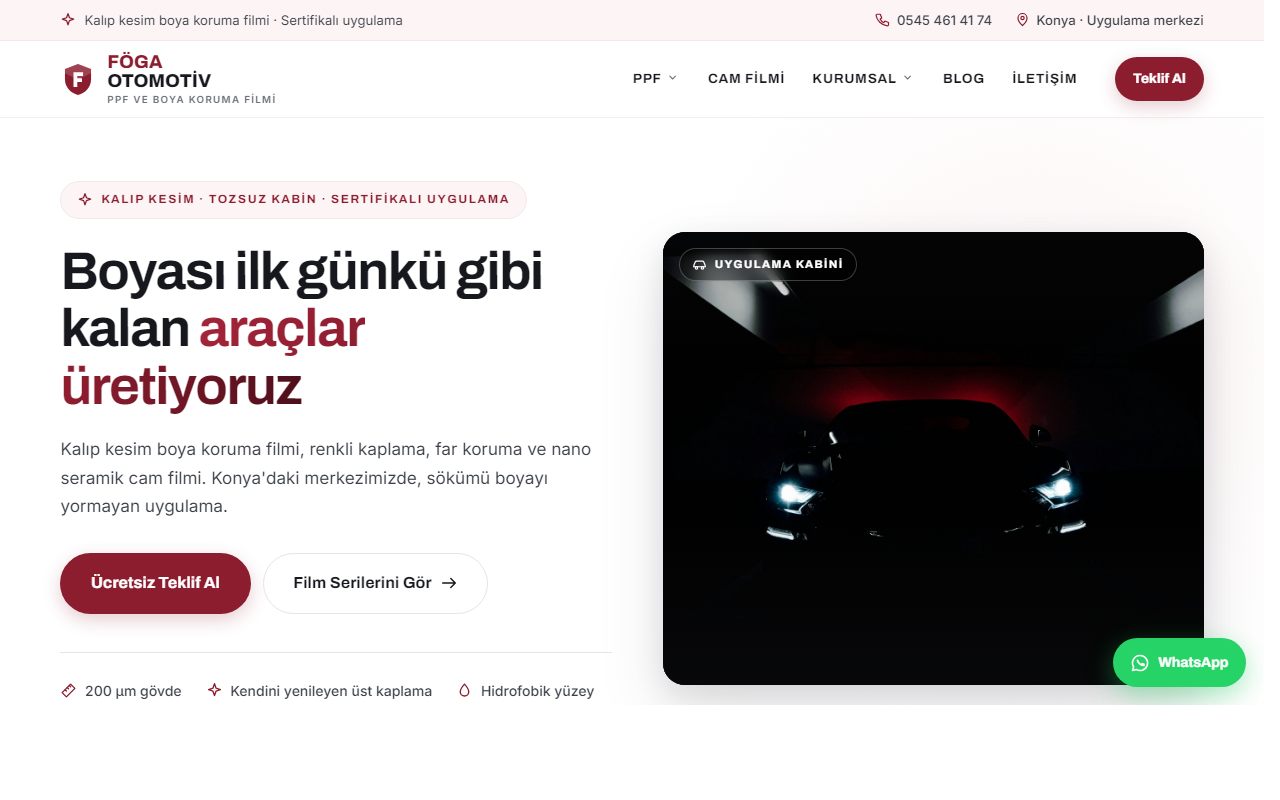Click the 'UYGULAMA KABİNİ' badge text

click(779, 265)
